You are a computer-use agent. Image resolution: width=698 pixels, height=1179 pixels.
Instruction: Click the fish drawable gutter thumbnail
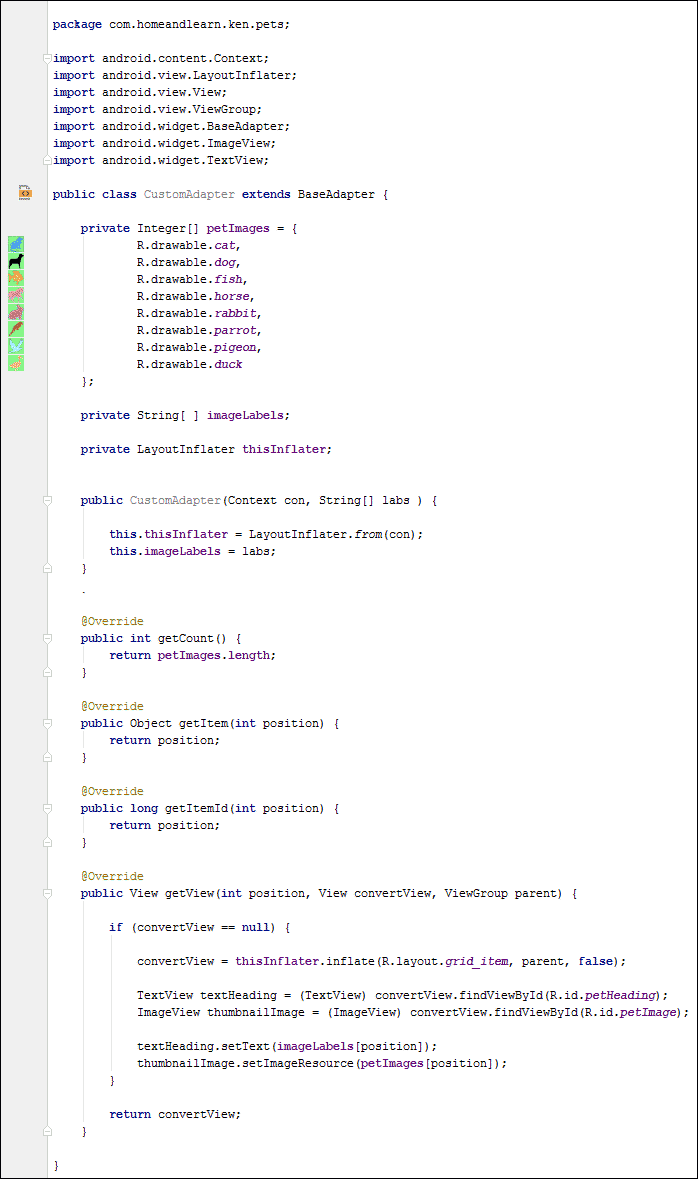click(16, 278)
